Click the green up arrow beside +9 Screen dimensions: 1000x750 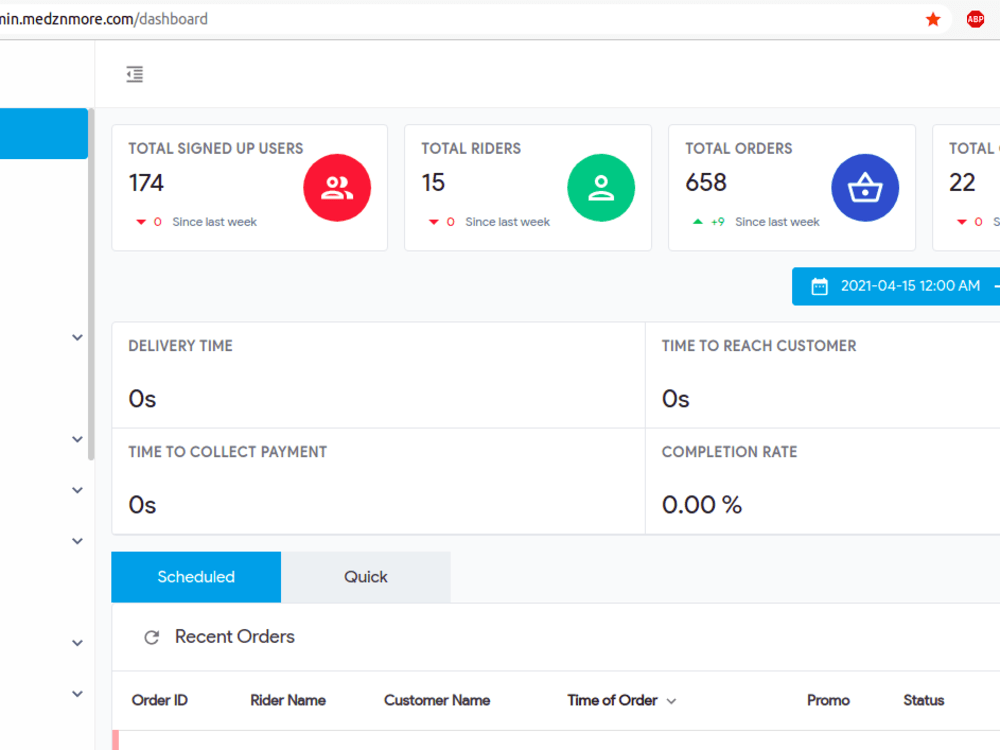(x=698, y=222)
